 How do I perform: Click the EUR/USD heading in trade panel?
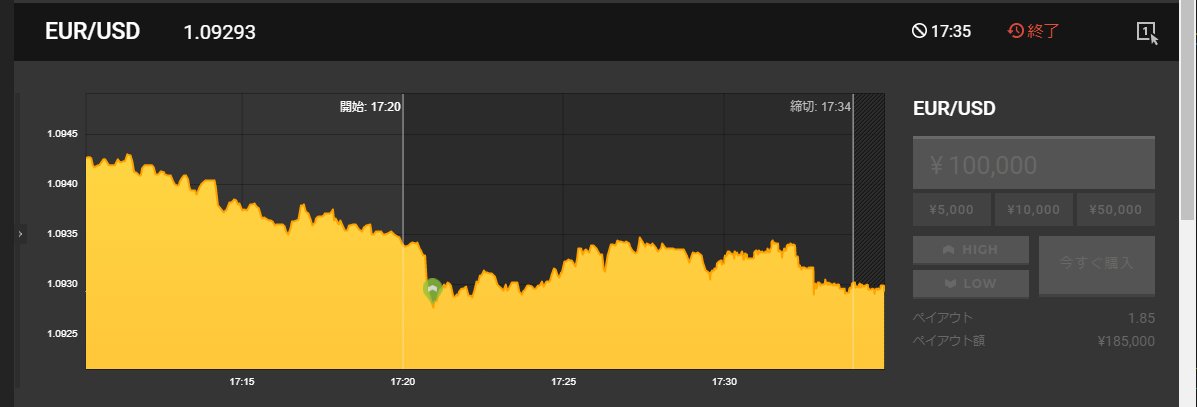coord(954,108)
